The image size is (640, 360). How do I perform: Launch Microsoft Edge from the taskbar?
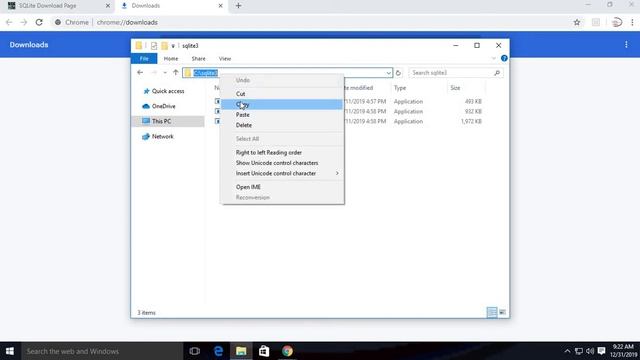pyautogui.click(x=218, y=351)
